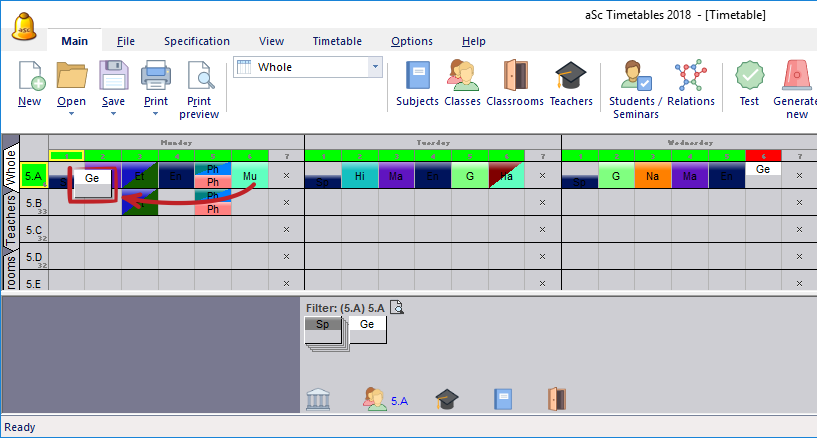Run the timetable Test
This screenshot has width=817, height=438.
click(x=749, y=77)
